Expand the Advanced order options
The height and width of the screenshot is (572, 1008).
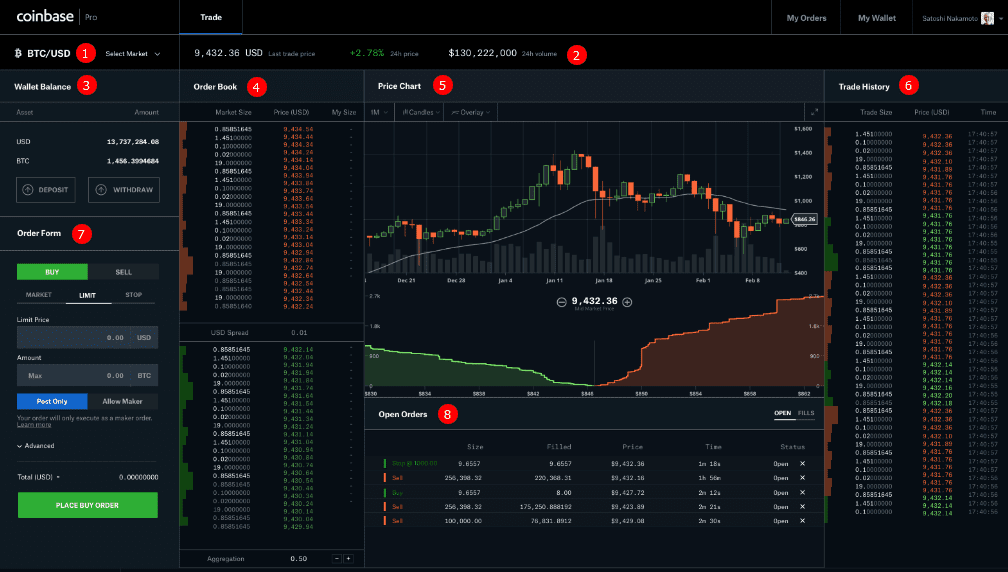point(36,446)
